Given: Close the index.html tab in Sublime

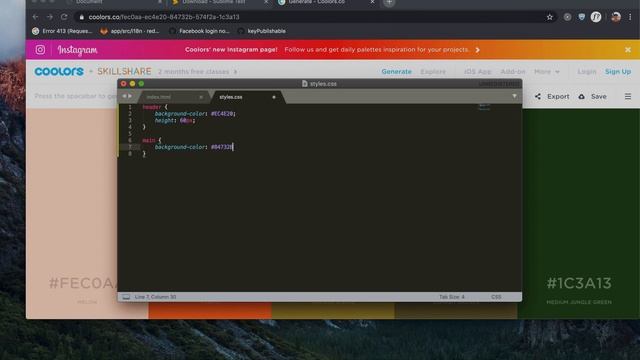Looking at the screenshot, I should point(201,97).
